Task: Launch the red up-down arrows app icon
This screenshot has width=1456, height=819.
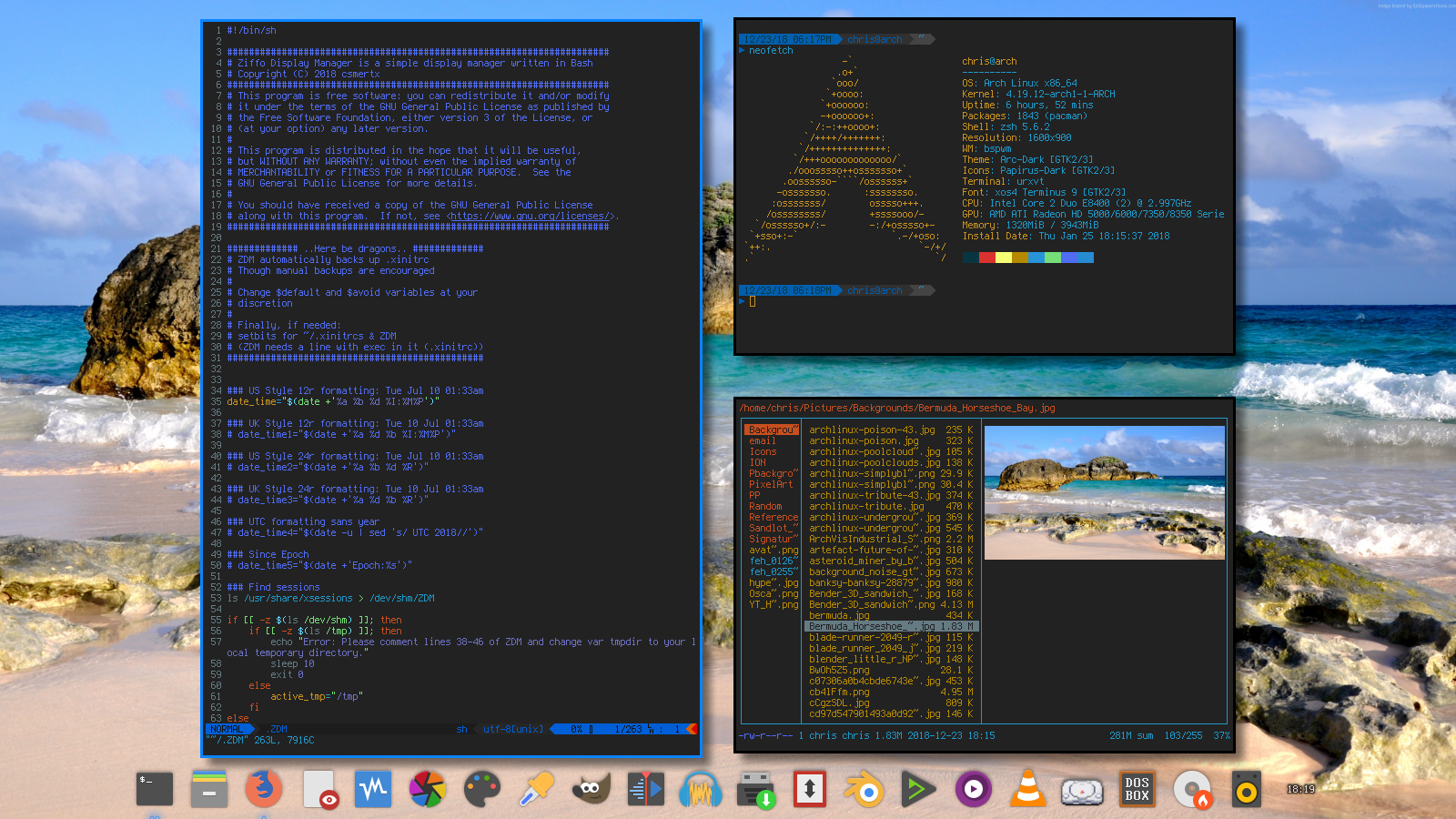Action: pyautogui.click(x=810, y=789)
